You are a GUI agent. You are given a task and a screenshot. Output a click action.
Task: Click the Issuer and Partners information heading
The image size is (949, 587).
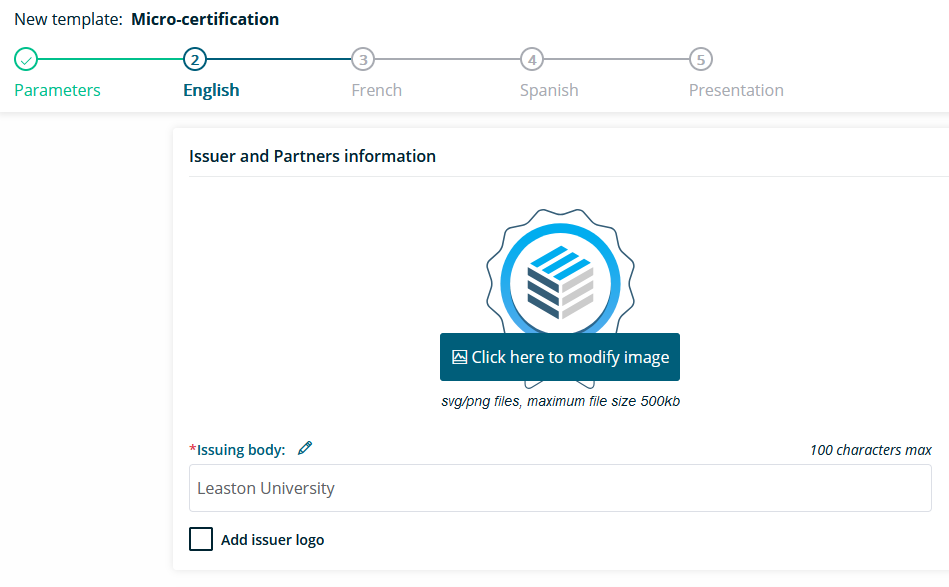pos(312,156)
